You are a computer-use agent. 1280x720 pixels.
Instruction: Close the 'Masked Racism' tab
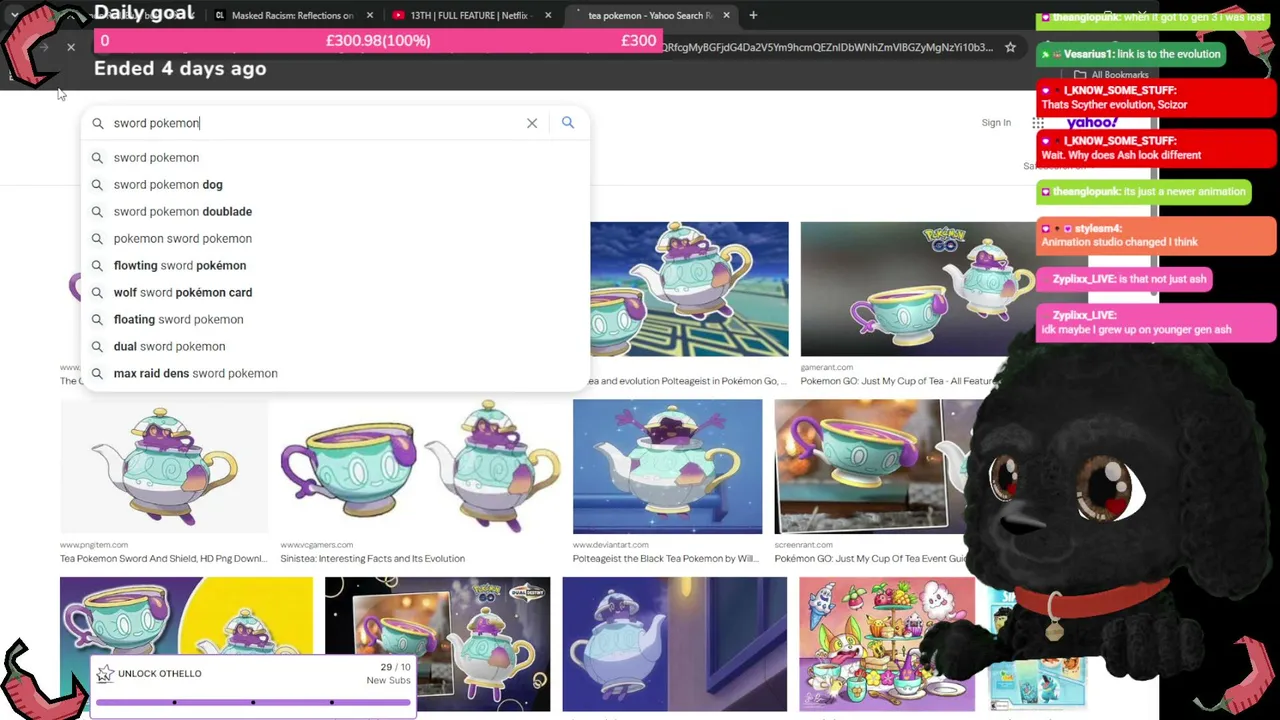coord(370,15)
